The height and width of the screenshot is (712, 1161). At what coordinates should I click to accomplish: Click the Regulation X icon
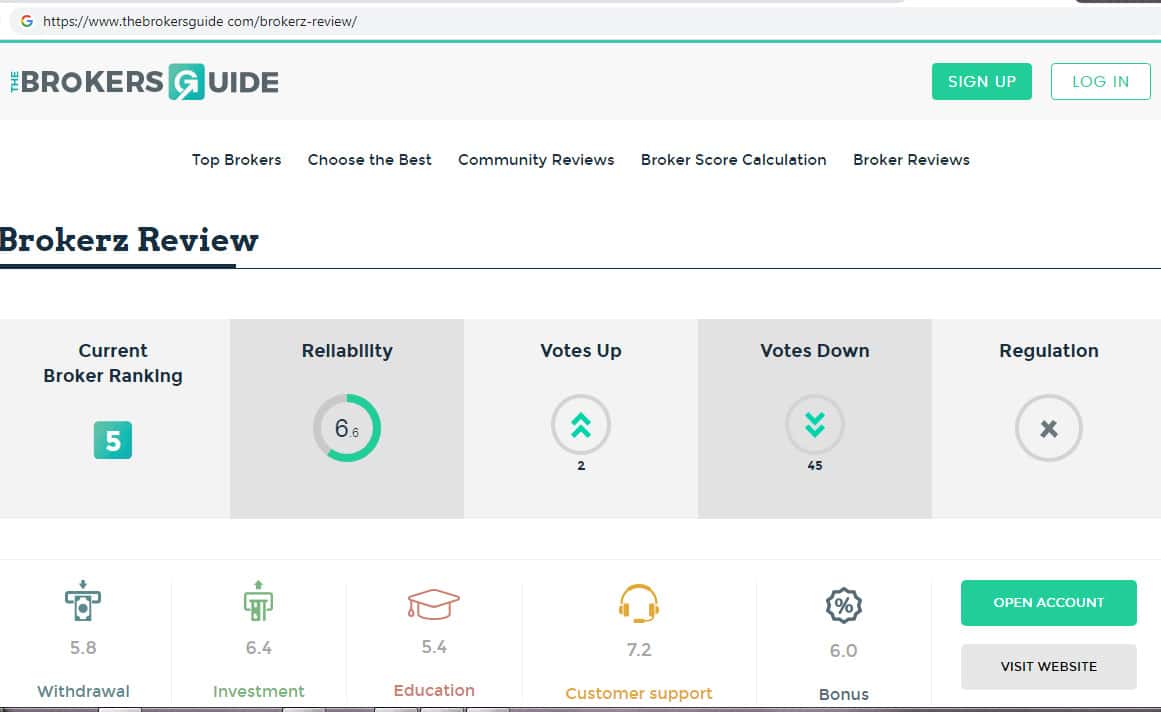click(1048, 428)
